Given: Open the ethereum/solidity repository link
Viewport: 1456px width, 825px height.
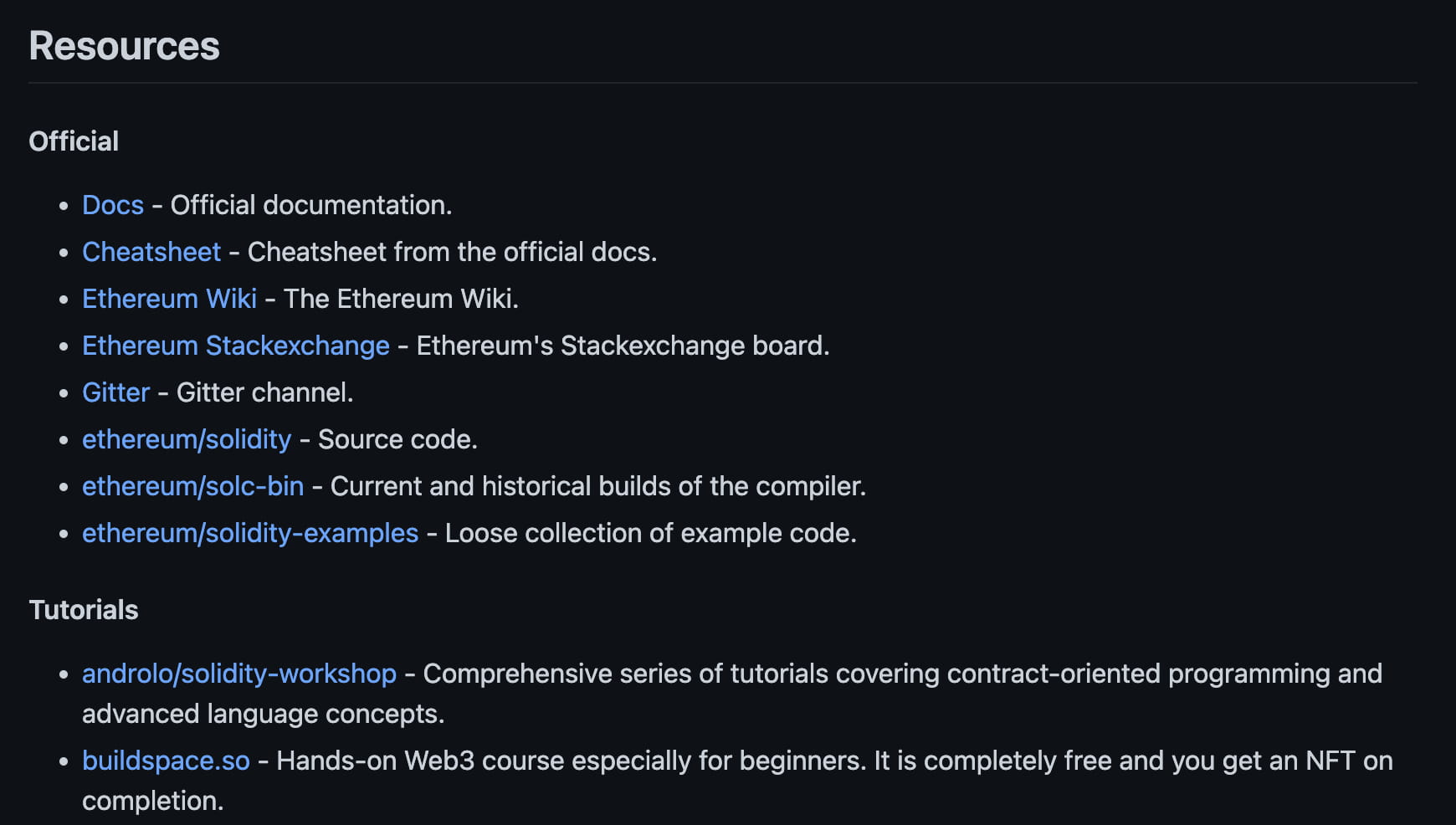Looking at the screenshot, I should (187, 439).
